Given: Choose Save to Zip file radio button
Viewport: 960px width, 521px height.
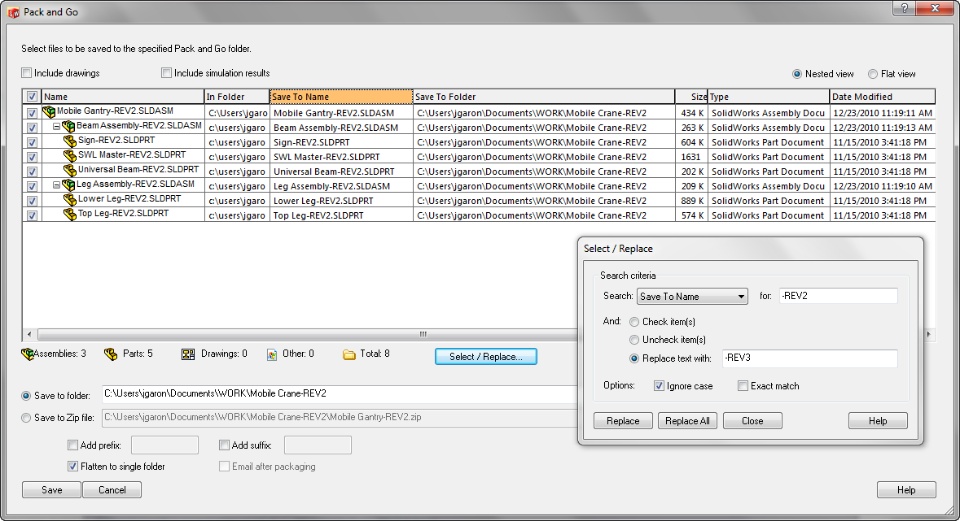Looking at the screenshot, I should pyautogui.click(x=26, y=418).
